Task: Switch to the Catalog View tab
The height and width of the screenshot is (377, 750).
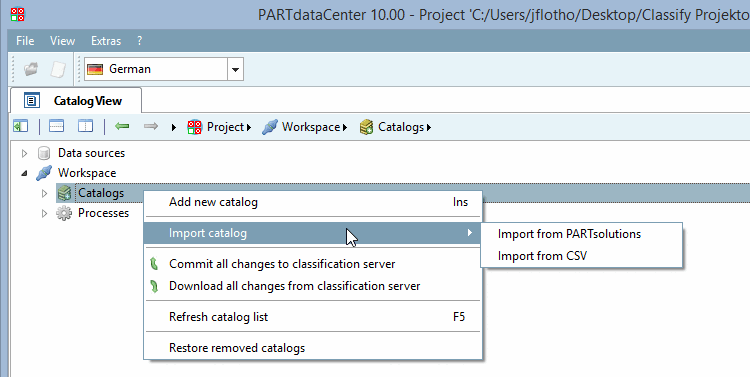Action: tap(76, 101)
